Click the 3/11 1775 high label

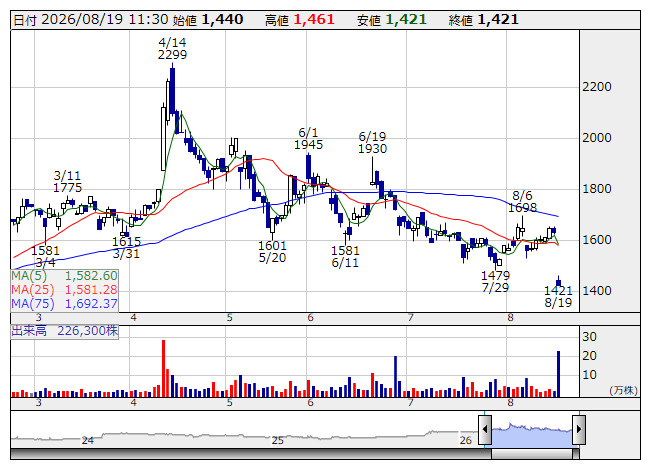pos(67,182)
